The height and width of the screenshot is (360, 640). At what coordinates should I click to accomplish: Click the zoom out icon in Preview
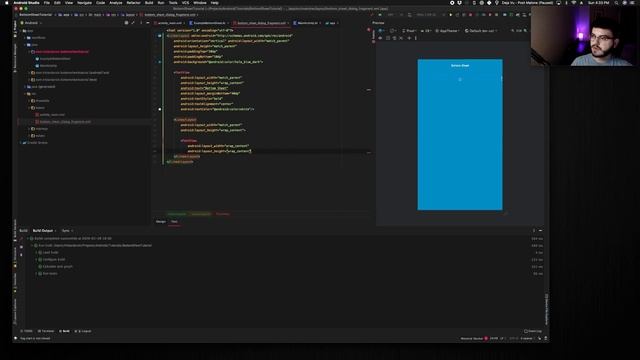tap(513, 31)
